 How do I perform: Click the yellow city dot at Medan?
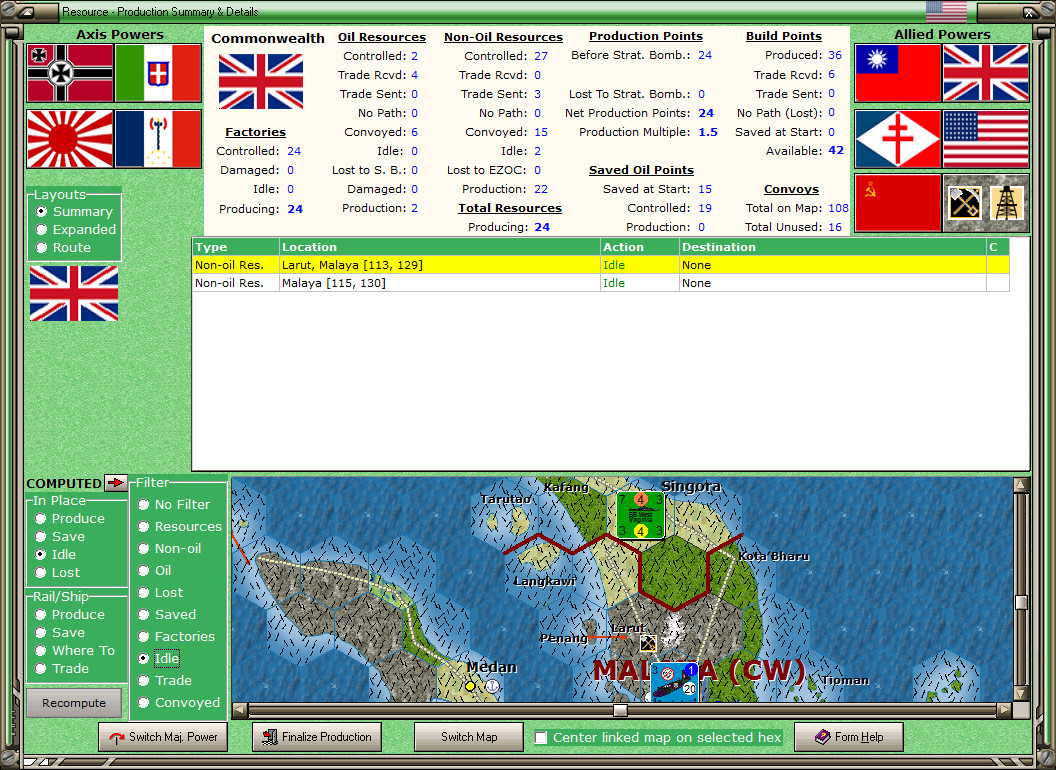tap(470, 686)
